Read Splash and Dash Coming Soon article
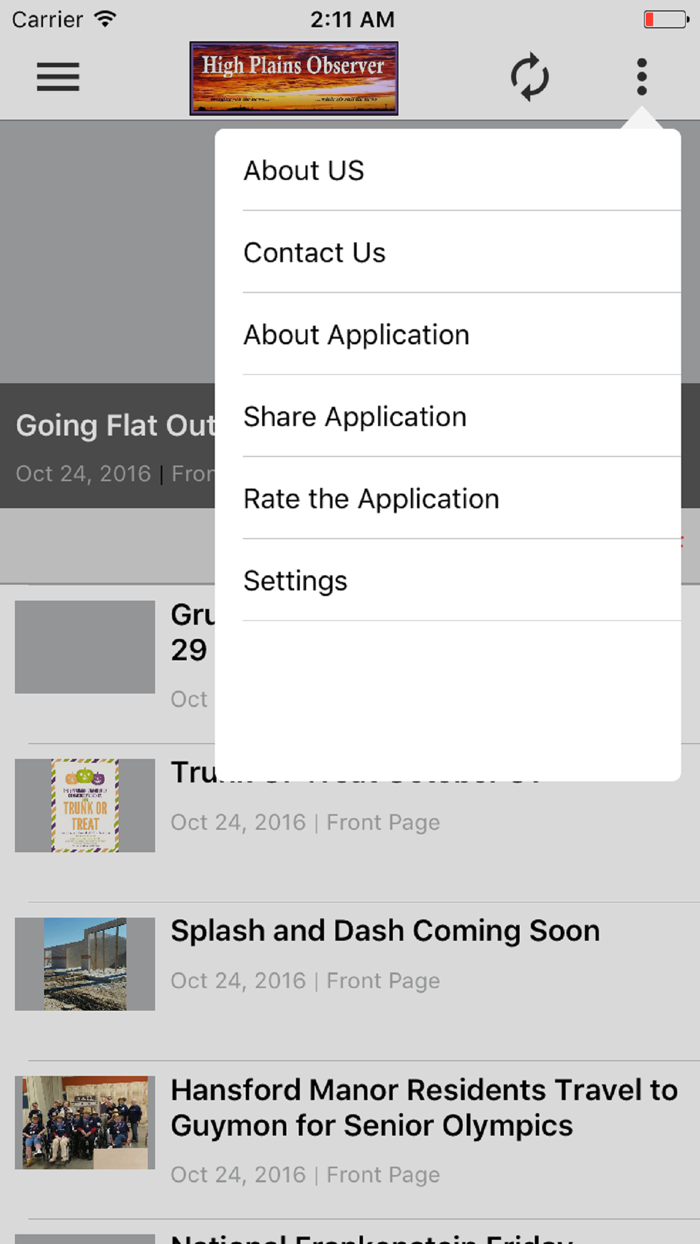The image size is (700, 1244). tap(385, 931)
